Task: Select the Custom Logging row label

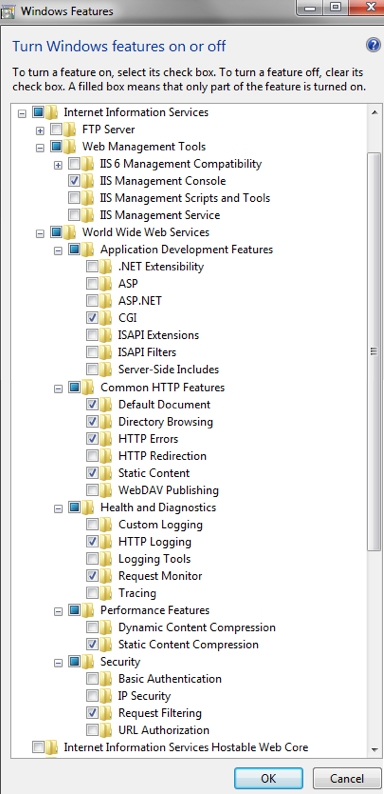Action: point(160,524)
